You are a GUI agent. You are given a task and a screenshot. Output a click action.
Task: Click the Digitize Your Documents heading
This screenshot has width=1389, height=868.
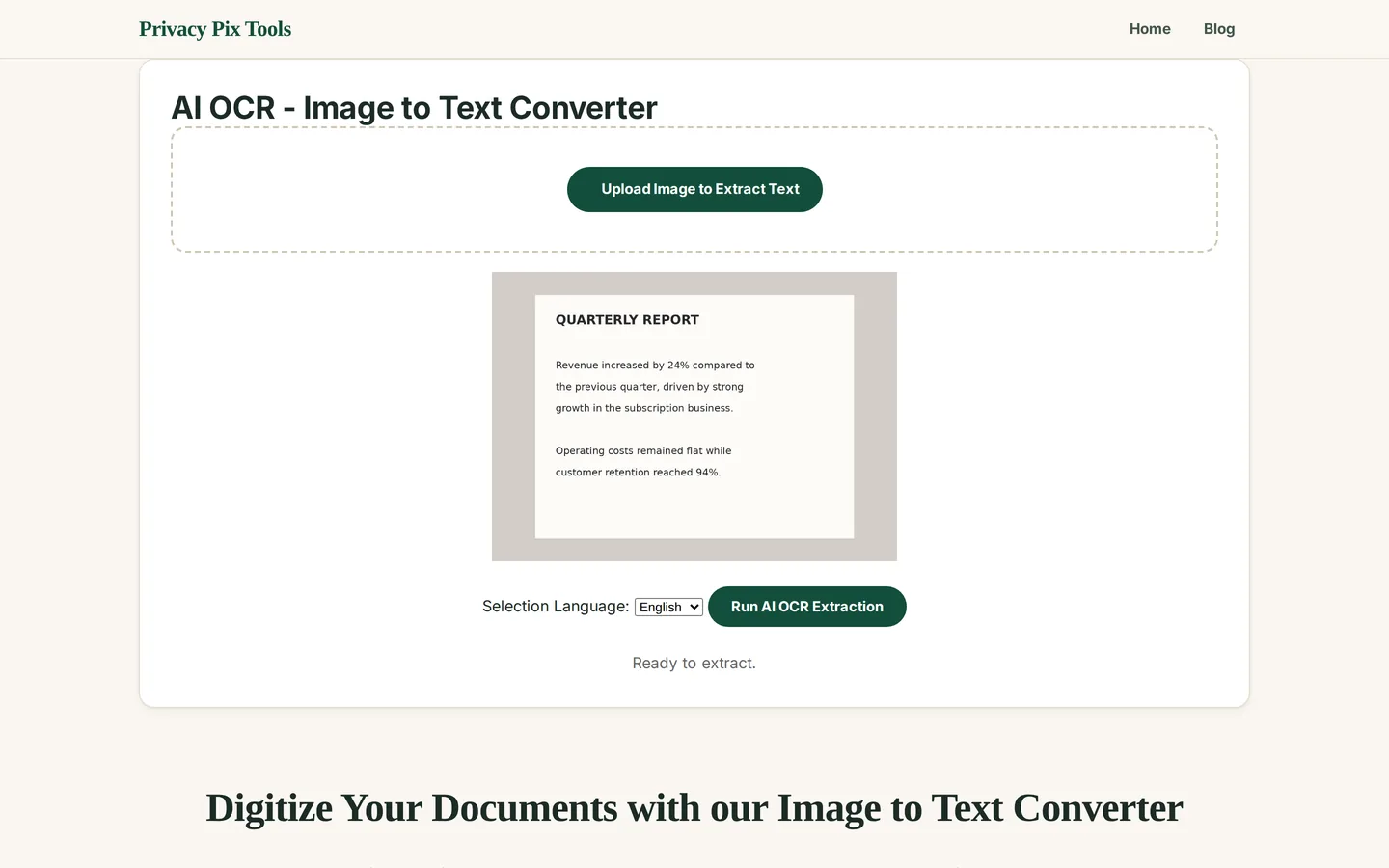pos(694,808)
